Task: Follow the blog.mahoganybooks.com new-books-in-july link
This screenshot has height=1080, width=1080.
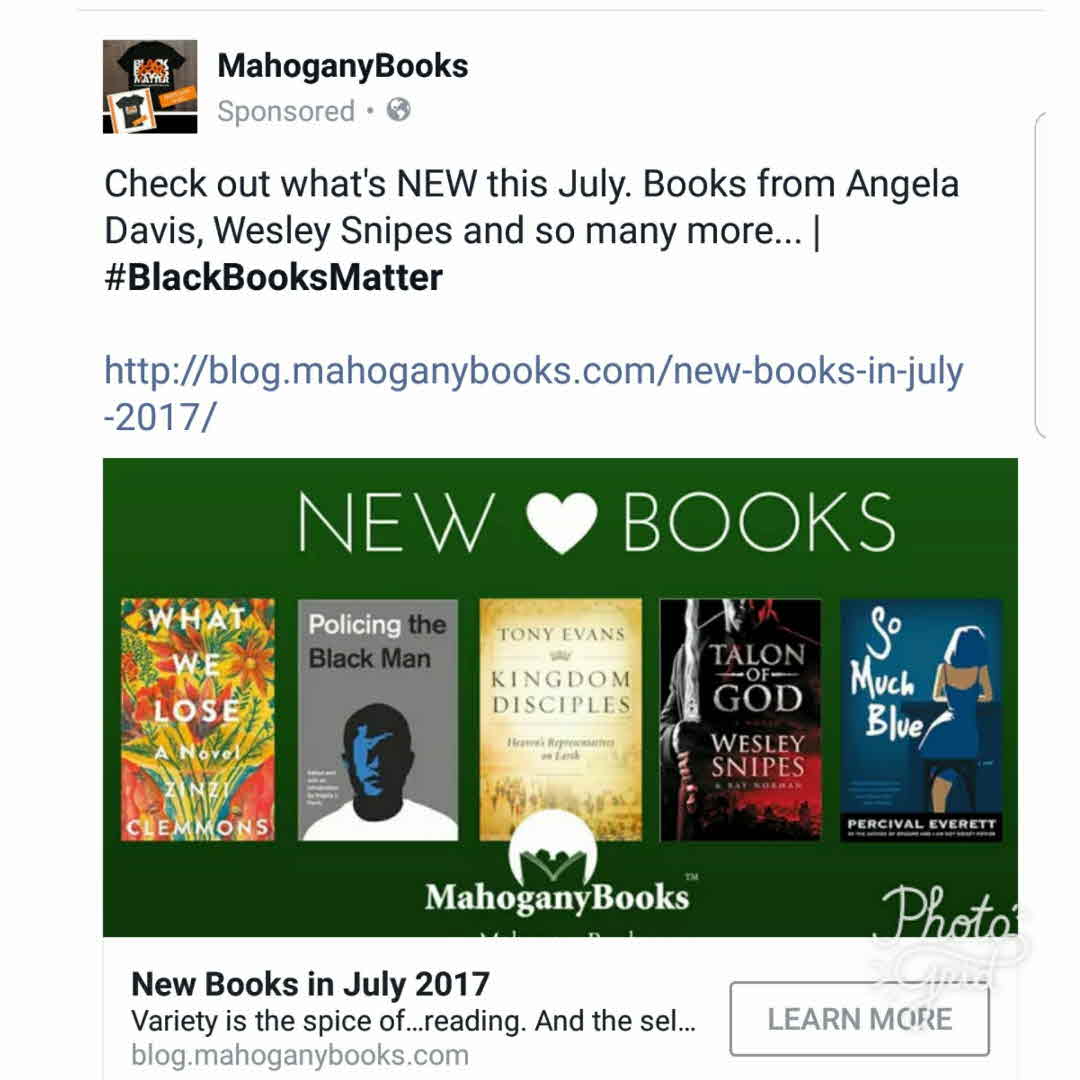Action: tap(533, 393)
